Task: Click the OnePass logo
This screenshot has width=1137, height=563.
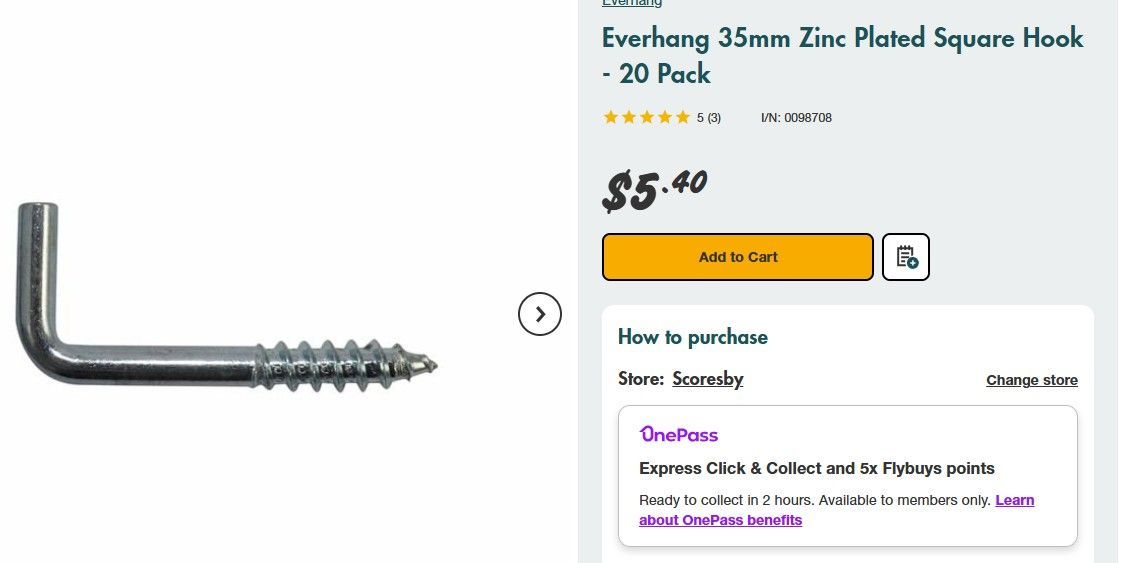Action: tap(679, 435)
